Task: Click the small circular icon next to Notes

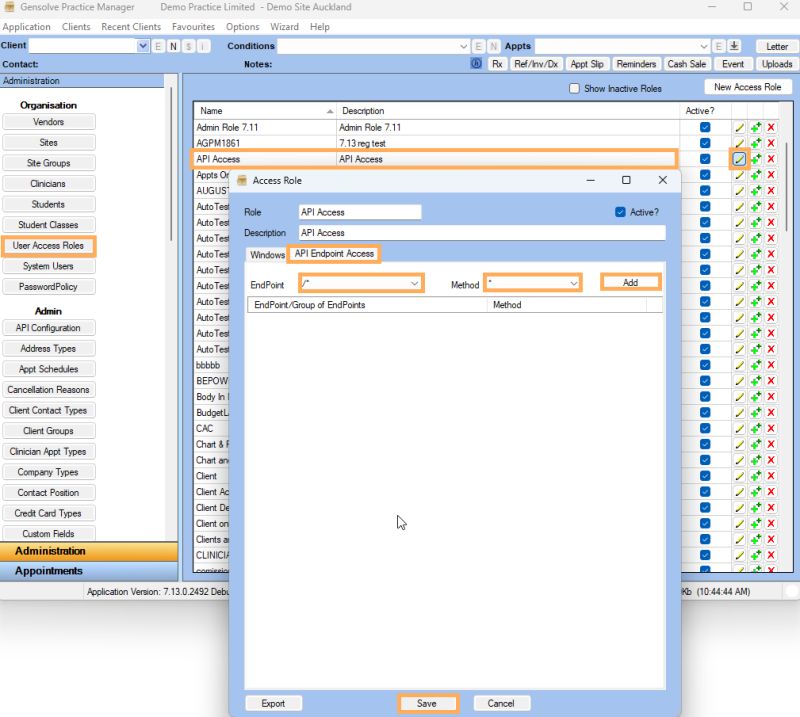Action: point(478,64)
